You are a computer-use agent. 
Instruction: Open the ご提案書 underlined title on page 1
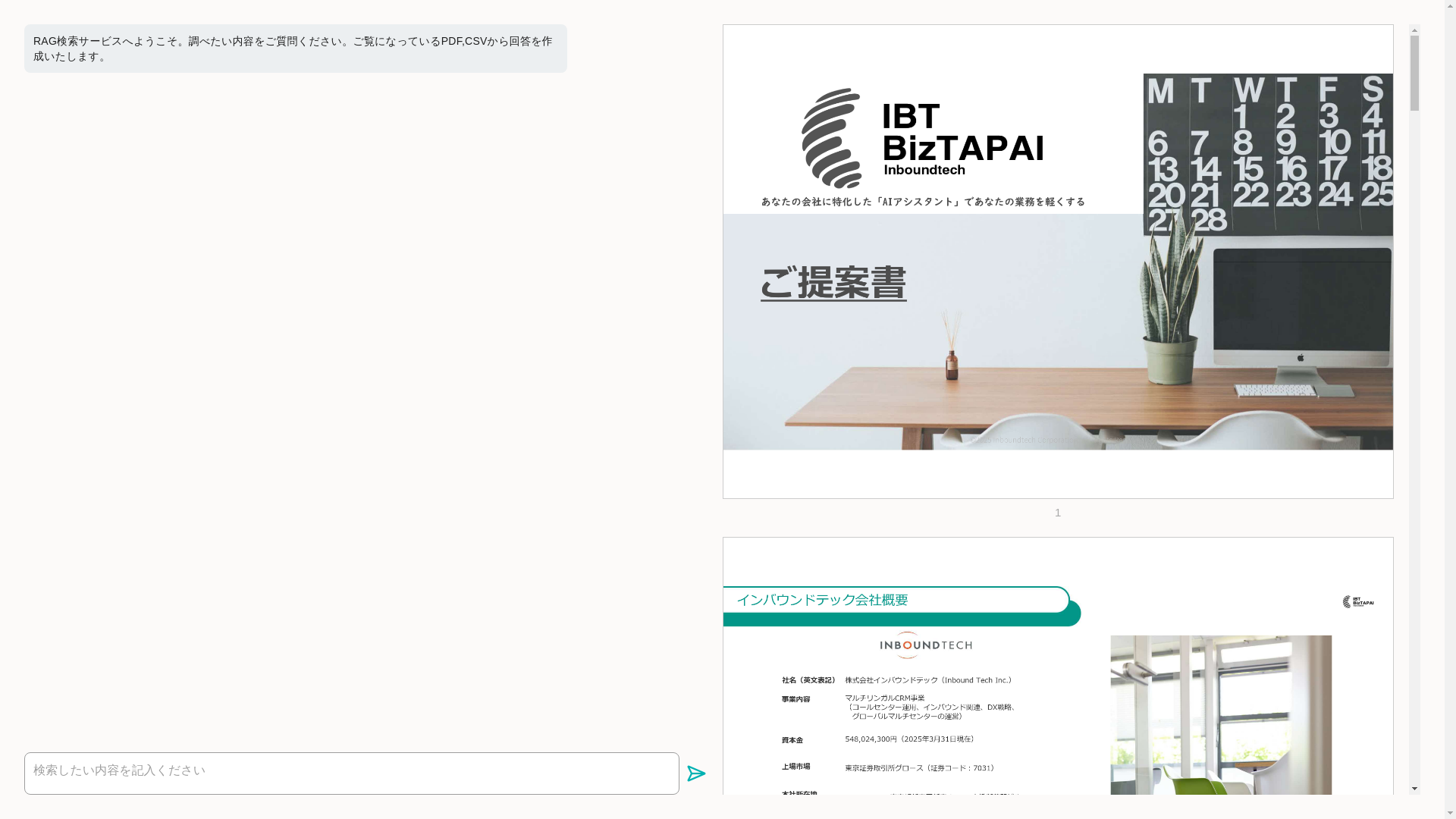833,284
